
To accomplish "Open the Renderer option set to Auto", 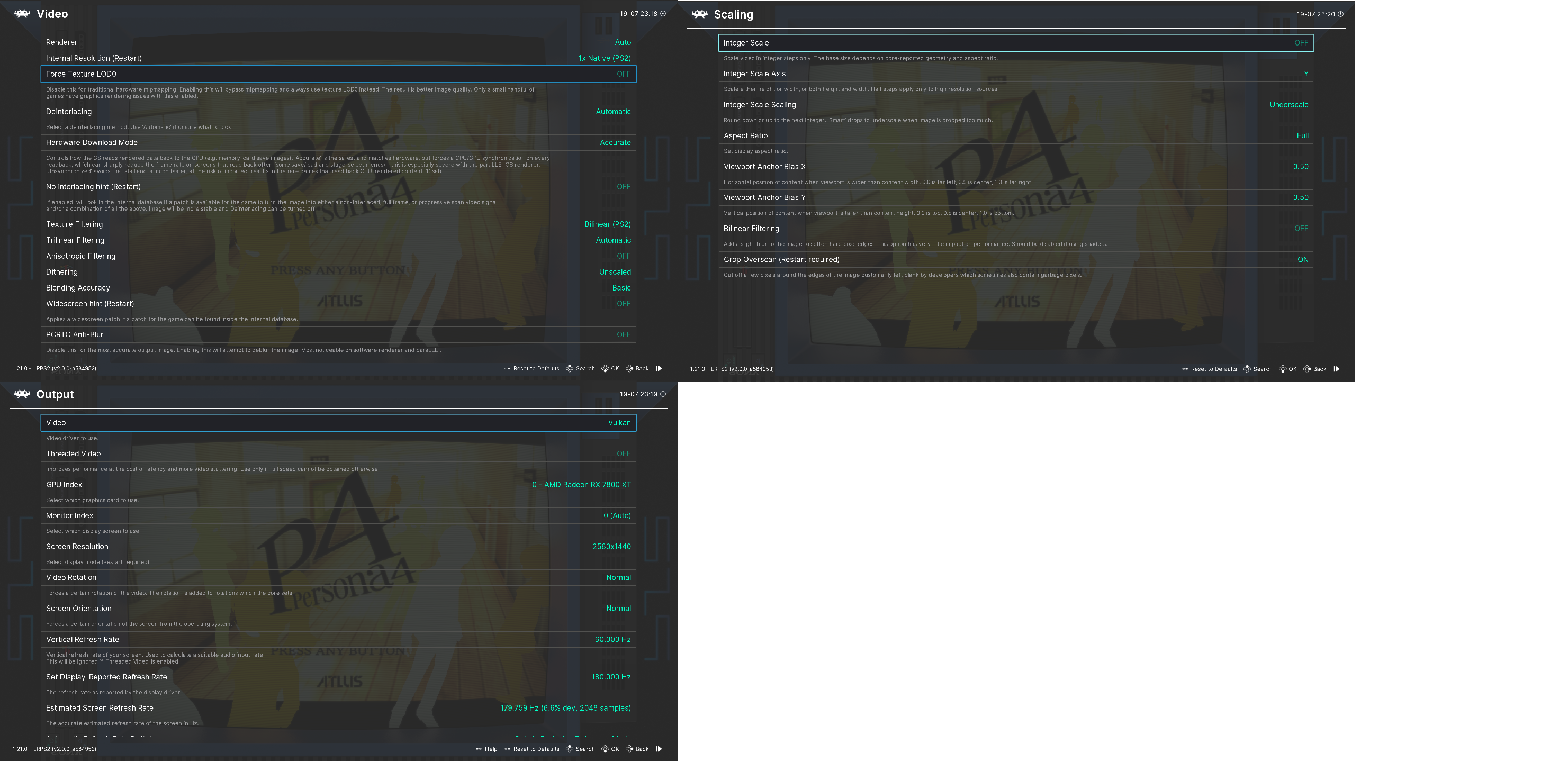I will [x=338, y=43].
